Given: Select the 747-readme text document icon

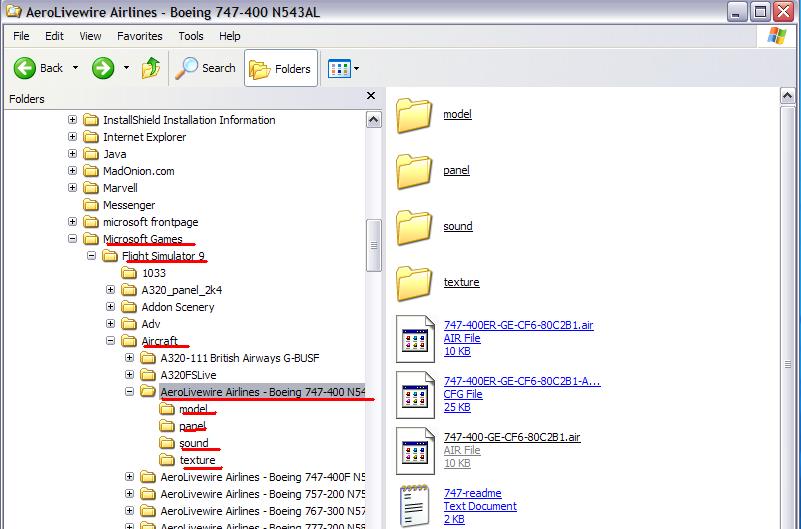Looking at the screenshot, I should pyautogui.click(x=413, y=505).
